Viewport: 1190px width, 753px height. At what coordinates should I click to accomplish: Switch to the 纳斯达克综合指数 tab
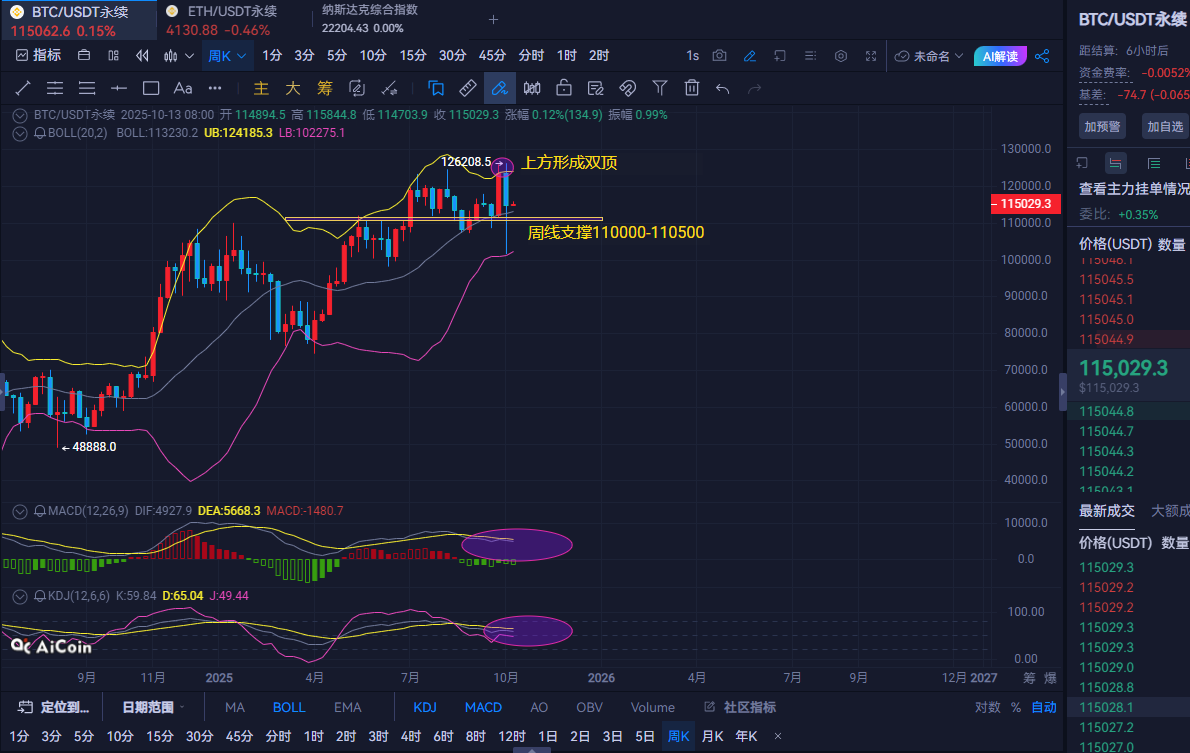[370, 19]
